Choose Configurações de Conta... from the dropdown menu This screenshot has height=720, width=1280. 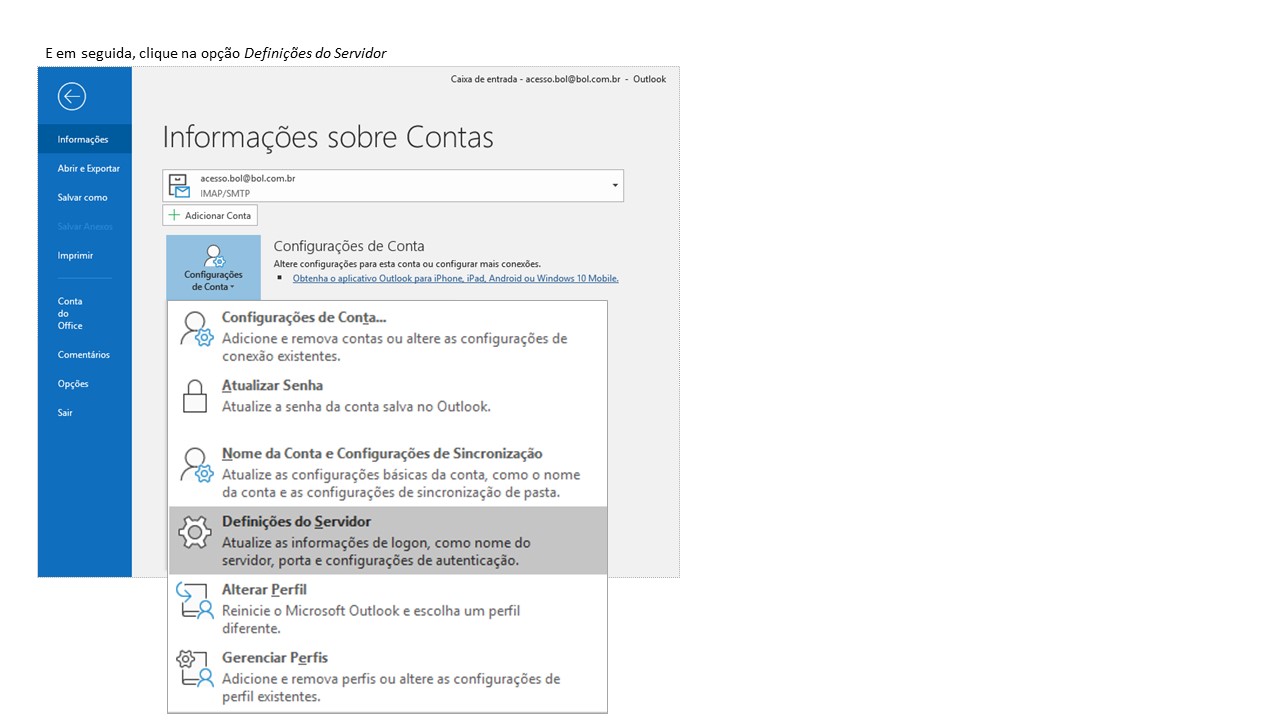tap(388, 335)
